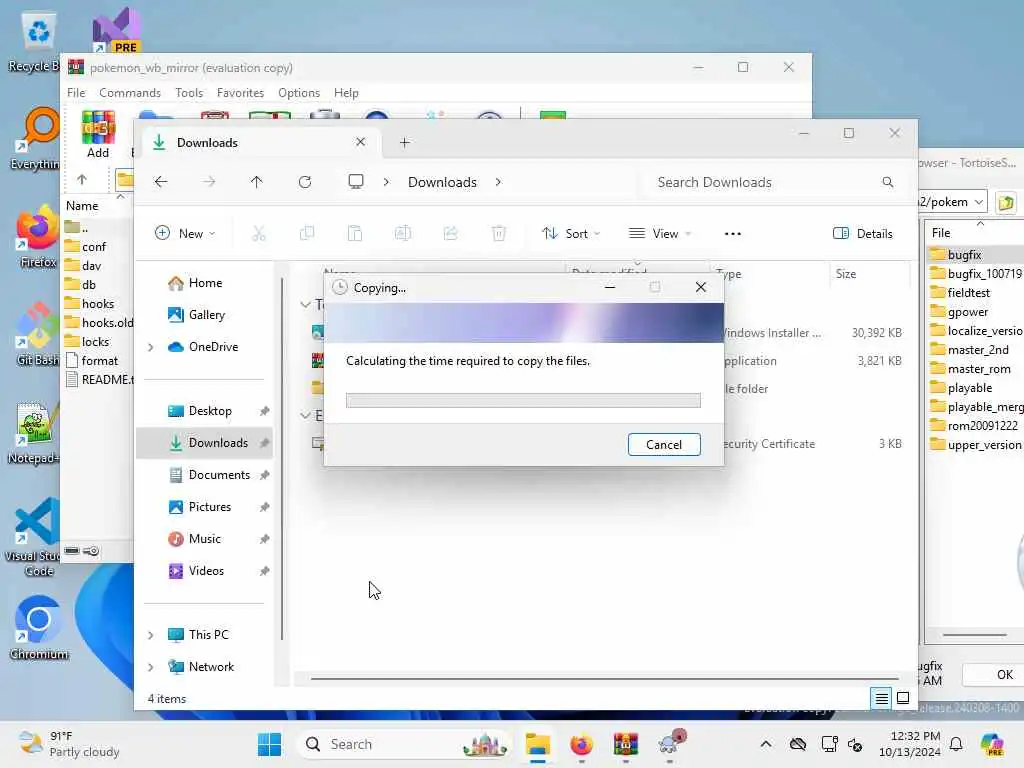Close the Downloads tab
The image size is (1024, 768).
pos(360,142)
